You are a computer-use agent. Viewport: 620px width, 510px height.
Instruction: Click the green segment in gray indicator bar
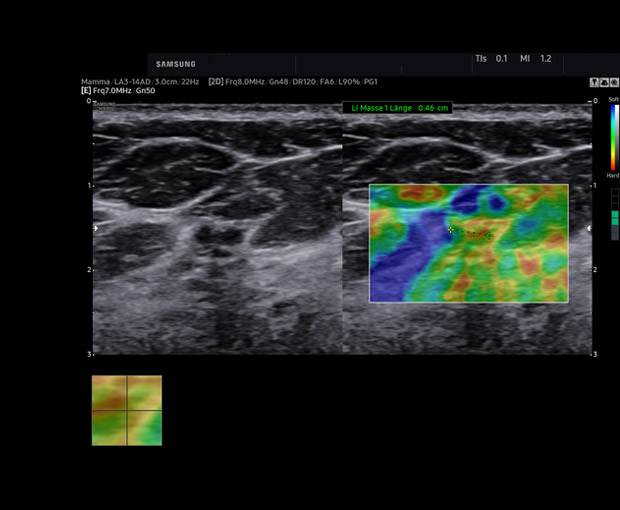point(614,217)
